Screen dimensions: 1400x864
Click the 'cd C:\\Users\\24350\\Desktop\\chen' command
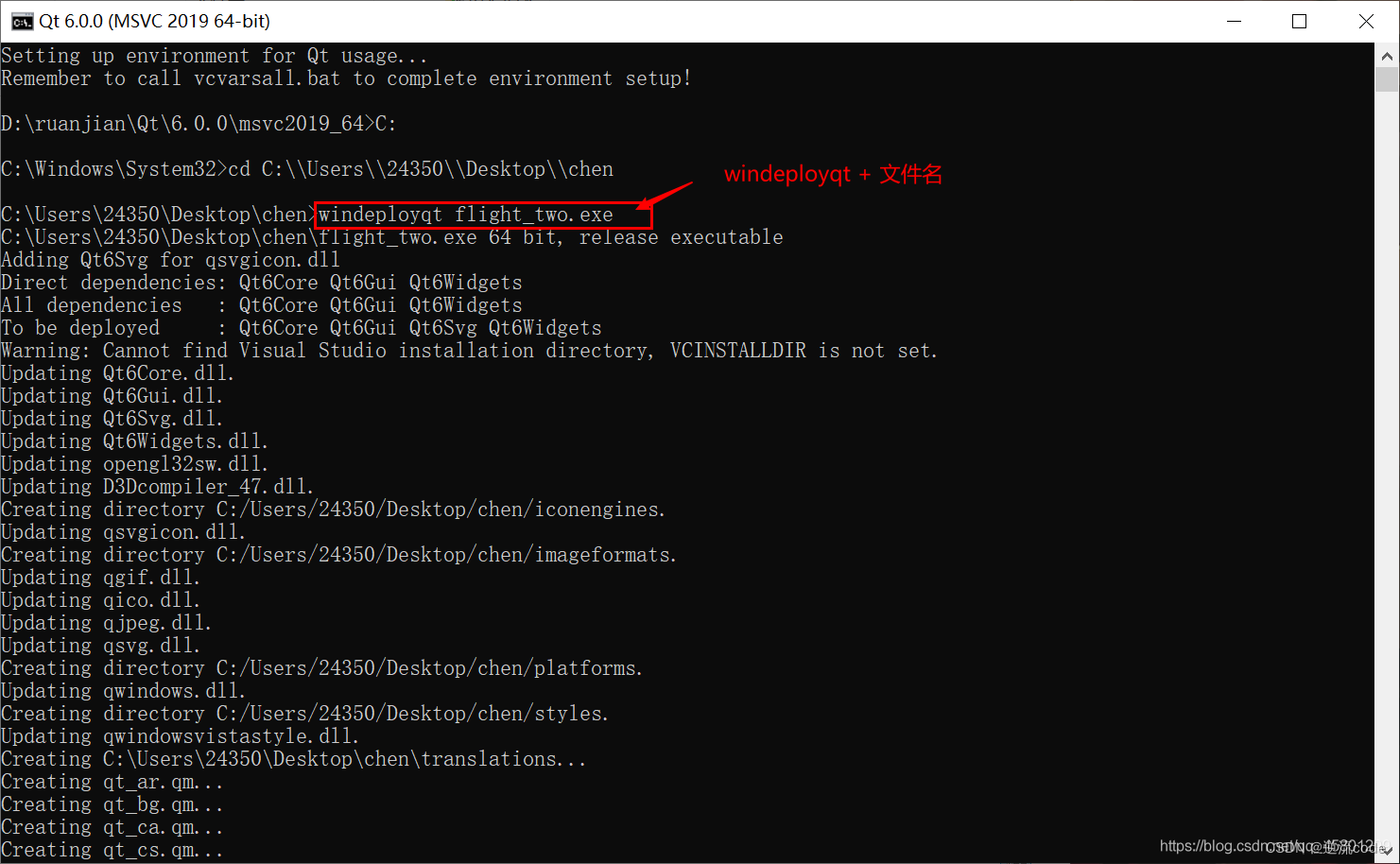(421, 169)
